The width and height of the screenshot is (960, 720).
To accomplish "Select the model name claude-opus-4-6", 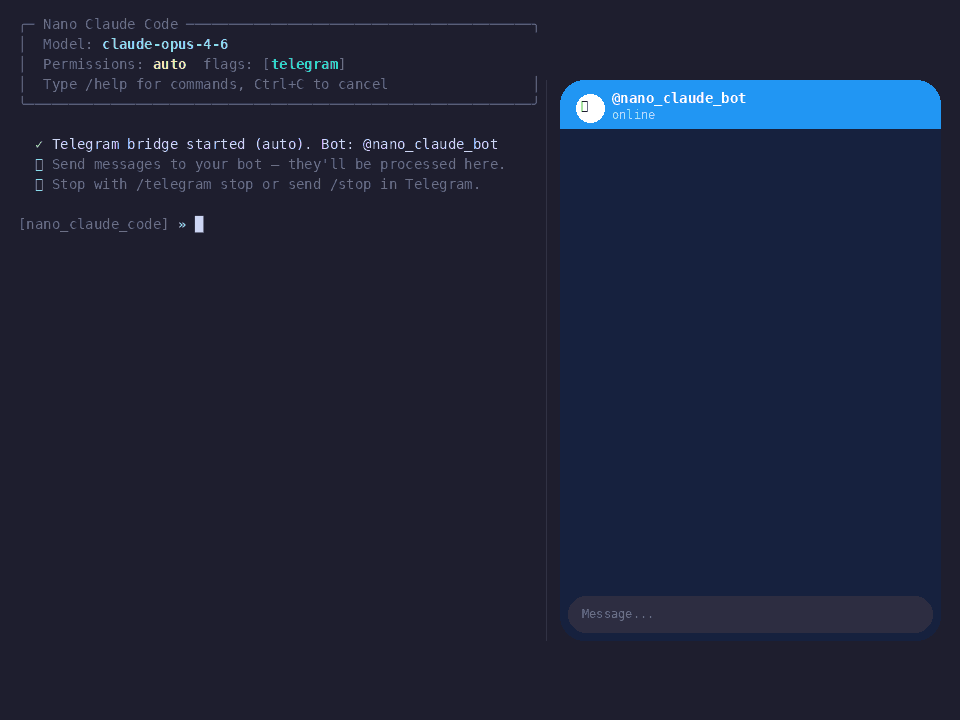I will pos(165,44).
